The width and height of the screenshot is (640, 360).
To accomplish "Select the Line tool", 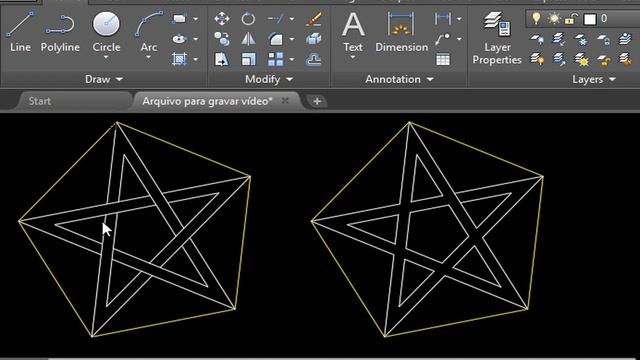I will [20, 32].
